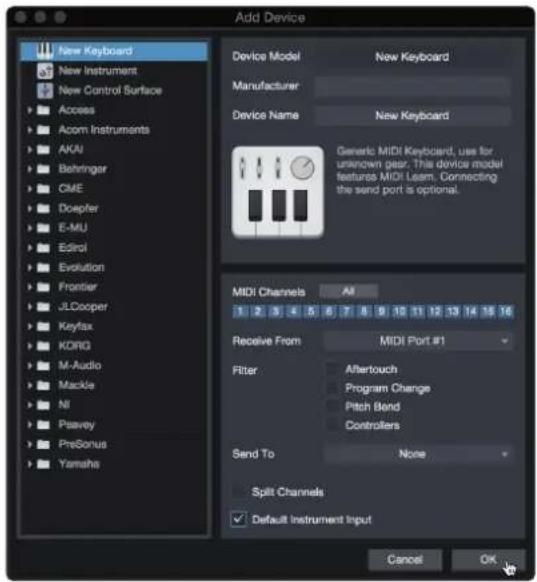The image size is (537, 582).
Task: Expand the Keyfax folder arrow
Action: [30, 326]
